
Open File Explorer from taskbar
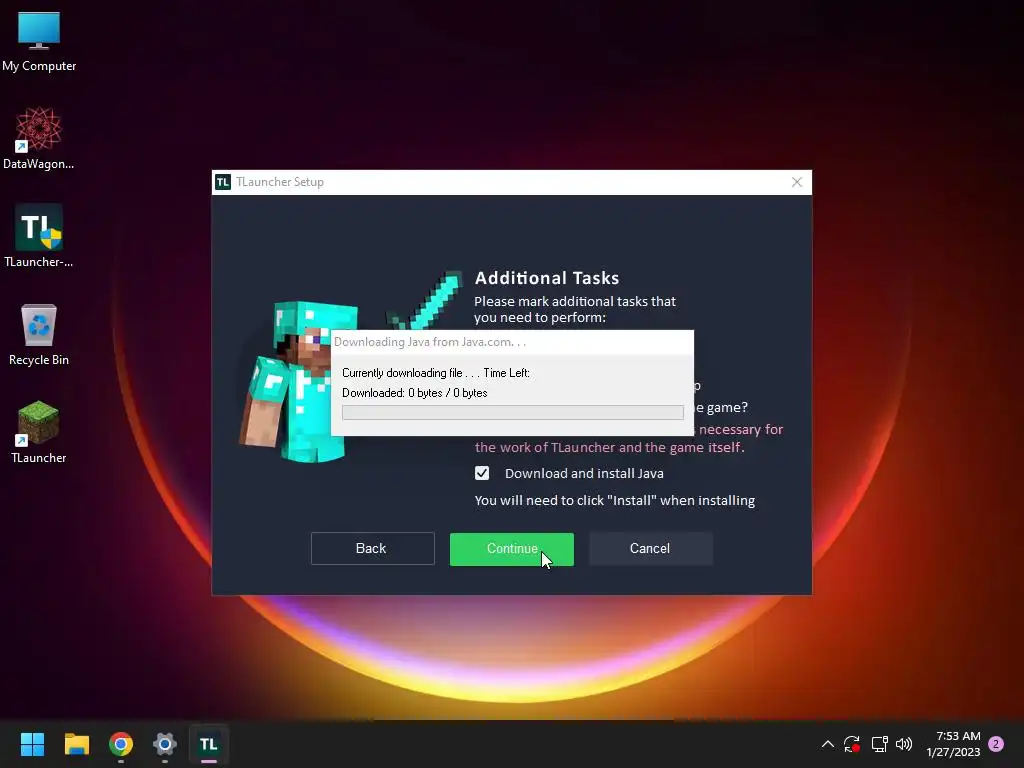[x=76, y=744]
